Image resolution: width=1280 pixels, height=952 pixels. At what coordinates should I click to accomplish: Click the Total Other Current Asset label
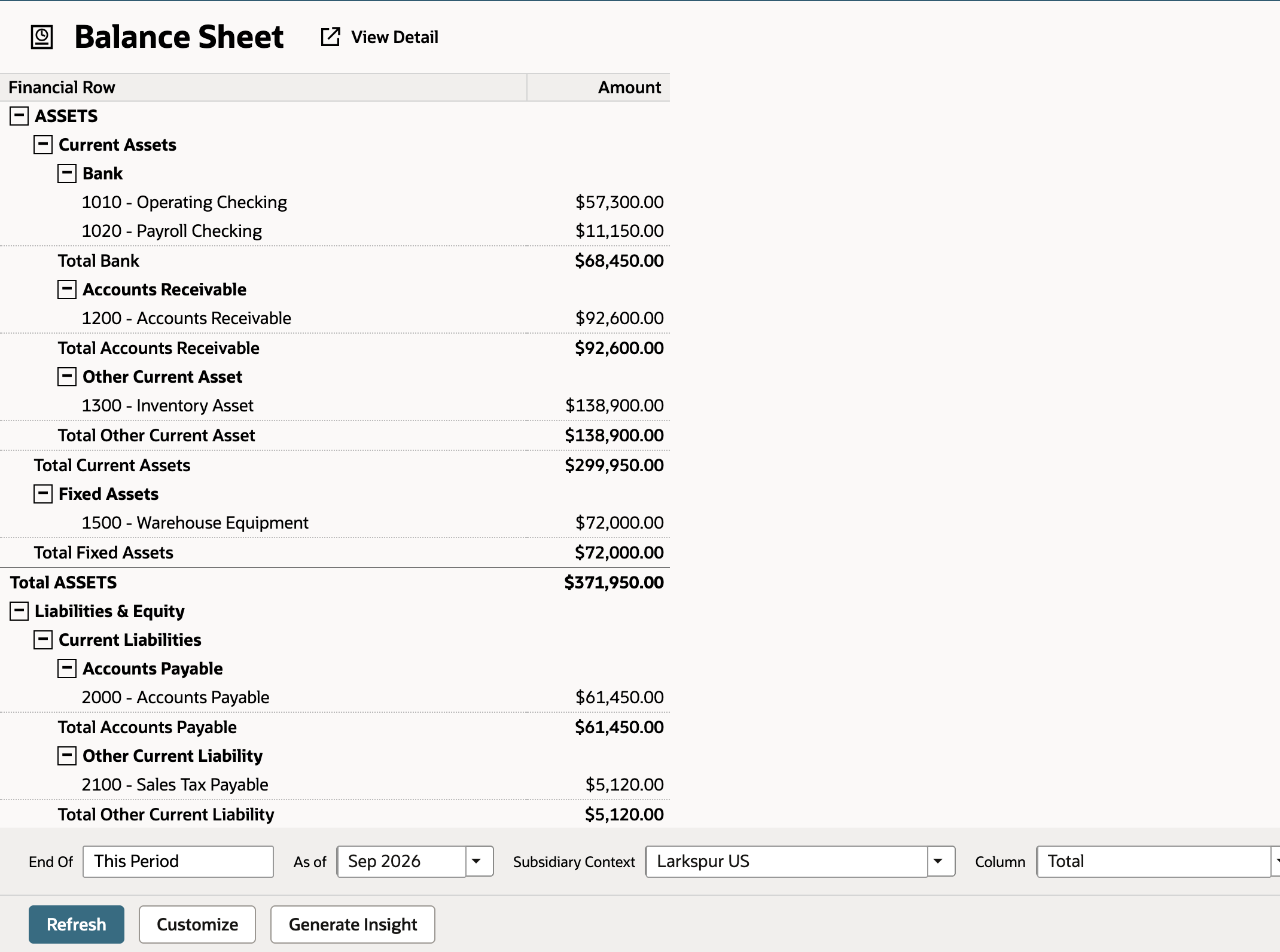point(157,435)
